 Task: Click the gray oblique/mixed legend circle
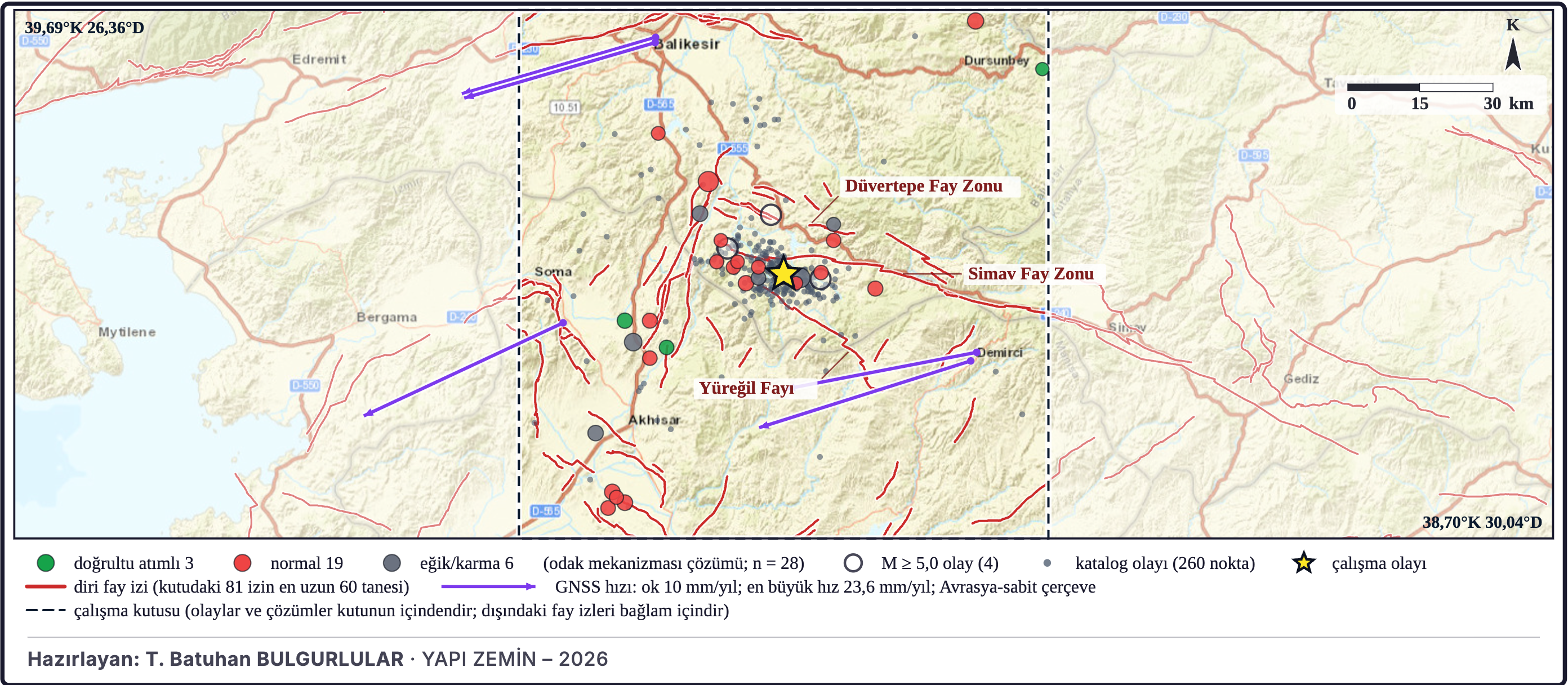pos(391,563)
